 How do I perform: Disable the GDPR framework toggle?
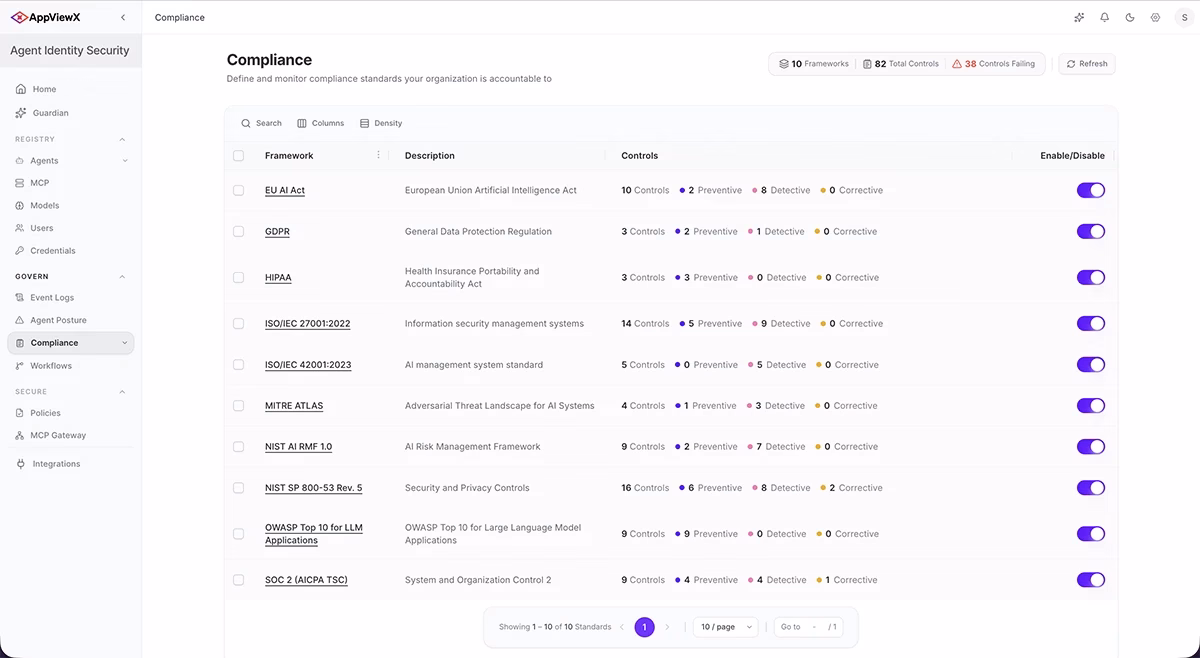click(x=1091, y=231)
